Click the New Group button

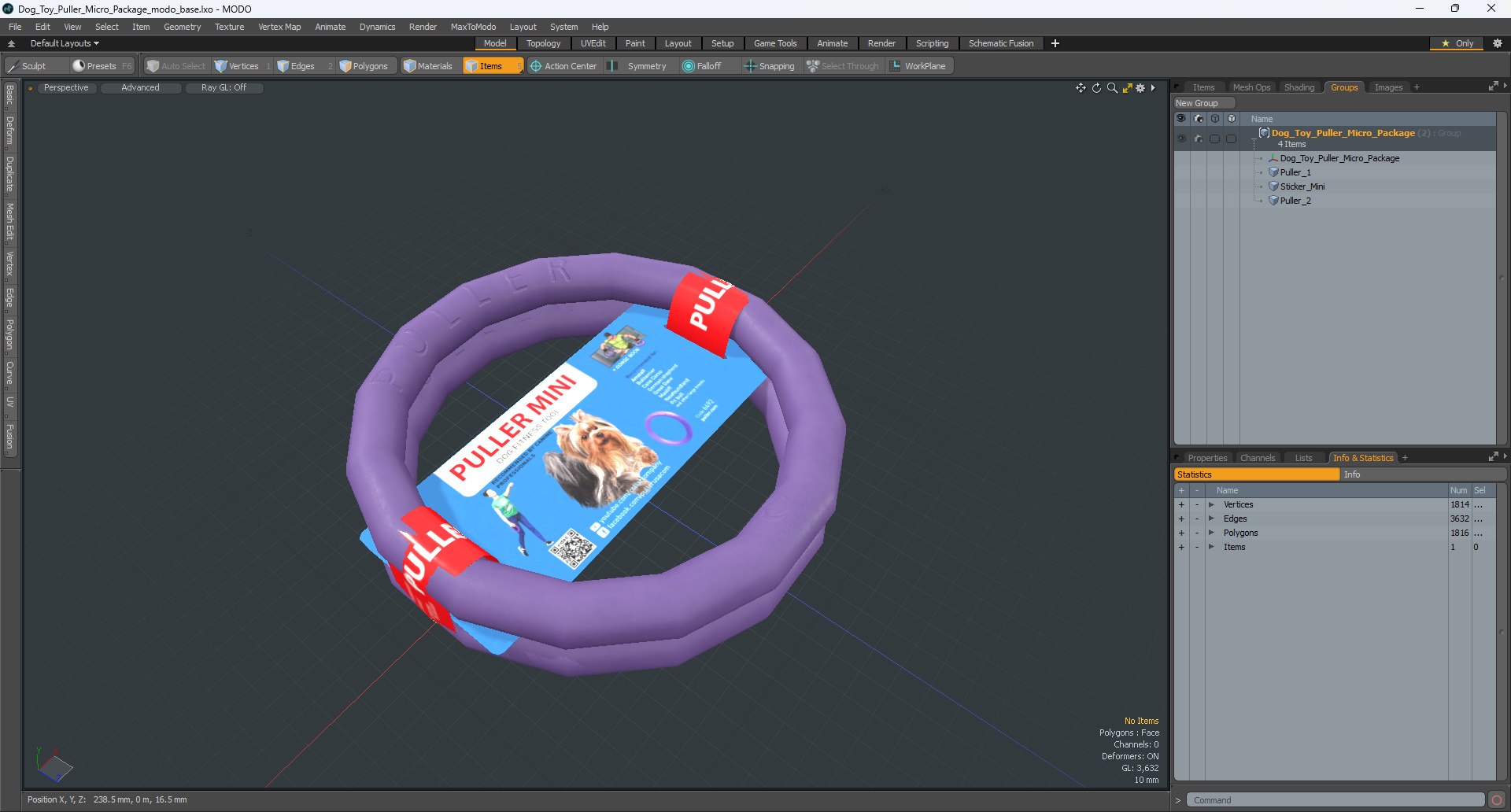[x=1203, y=103]
